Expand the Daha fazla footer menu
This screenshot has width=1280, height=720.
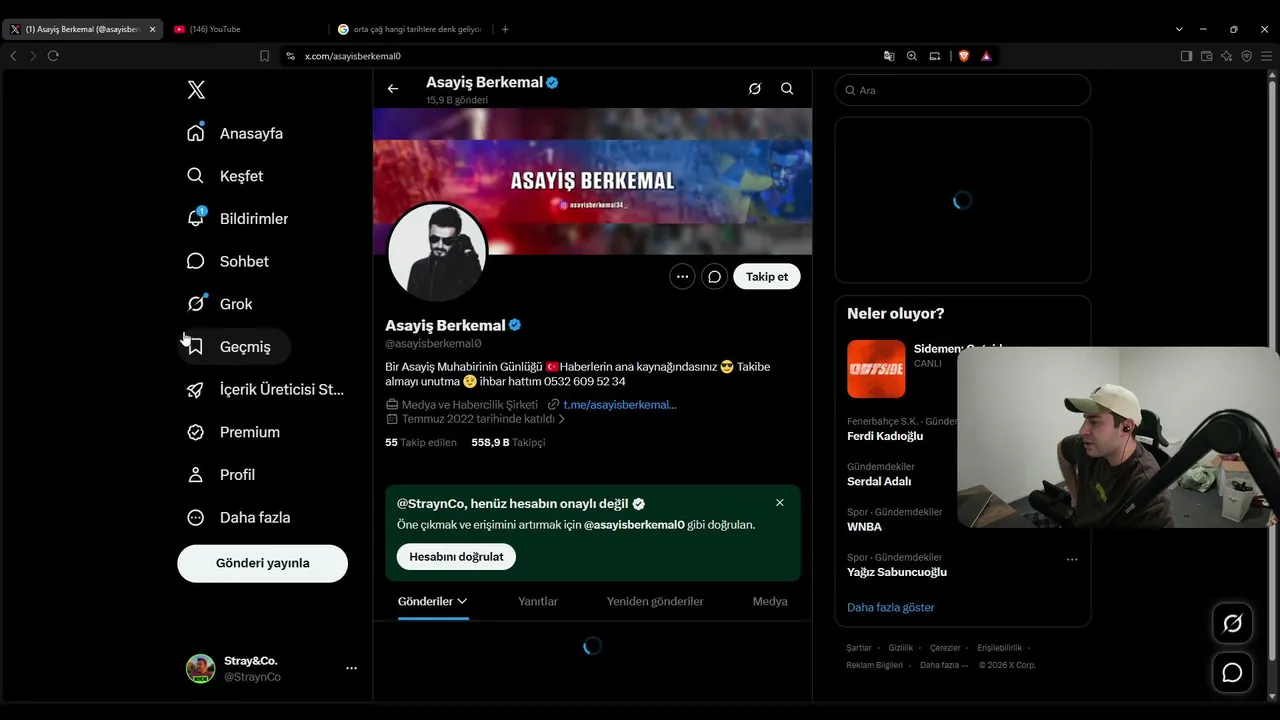[943, 665]
